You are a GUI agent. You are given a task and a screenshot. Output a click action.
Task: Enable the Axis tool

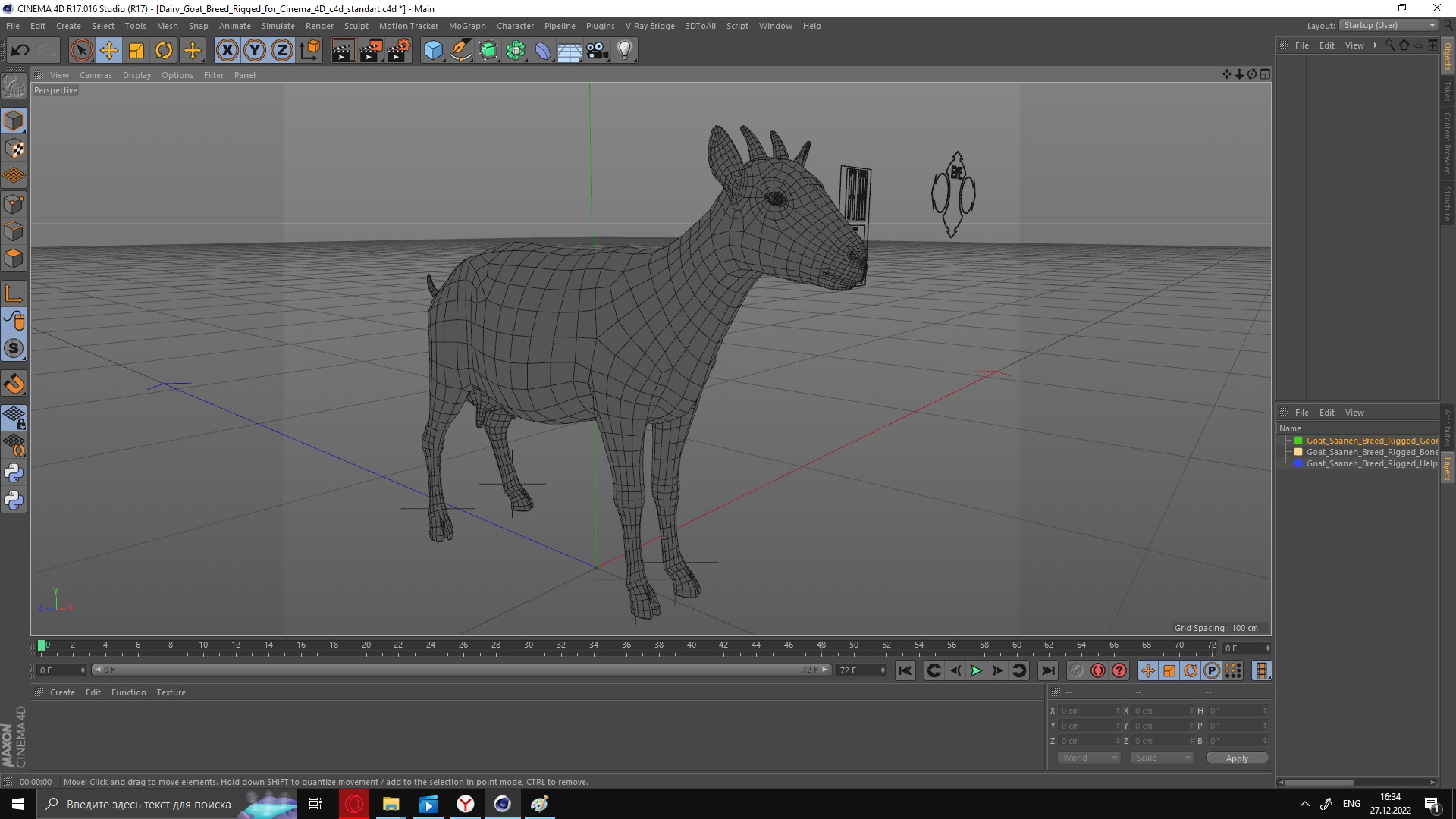[x=14, y=293]
